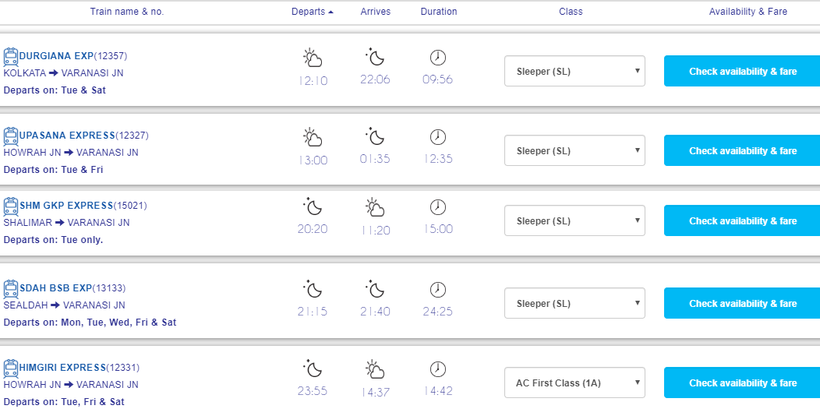820x409 pixels.
Task: Sort by Departs column header
Action: [x=313, y=12]
